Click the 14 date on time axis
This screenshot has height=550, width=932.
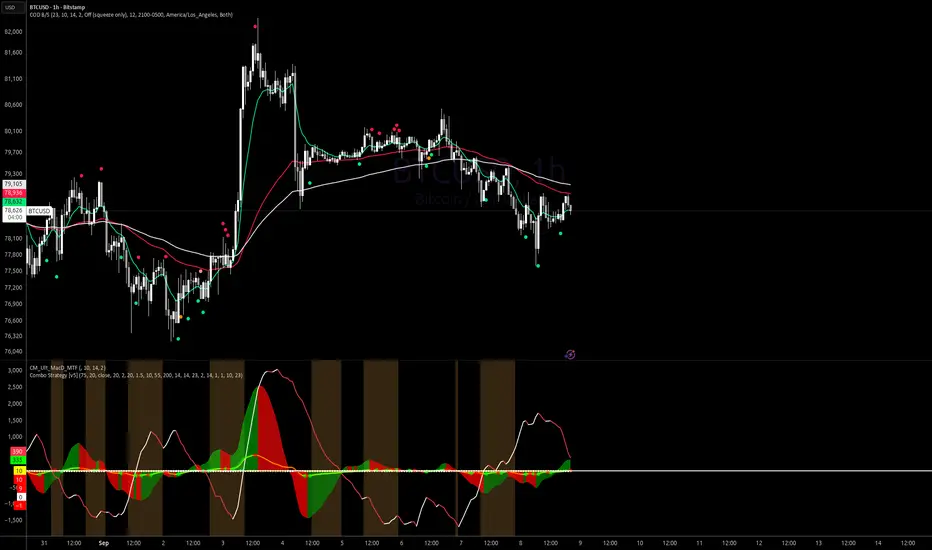(x=878, y=543)
